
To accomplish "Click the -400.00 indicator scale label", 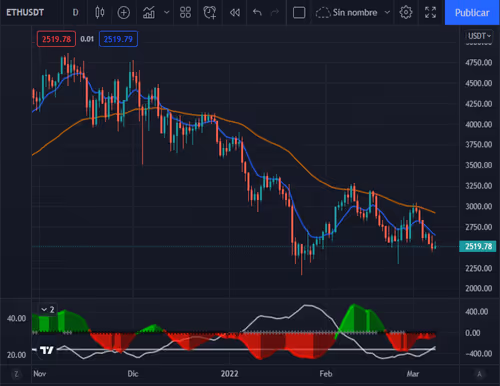I will point(478,353).
